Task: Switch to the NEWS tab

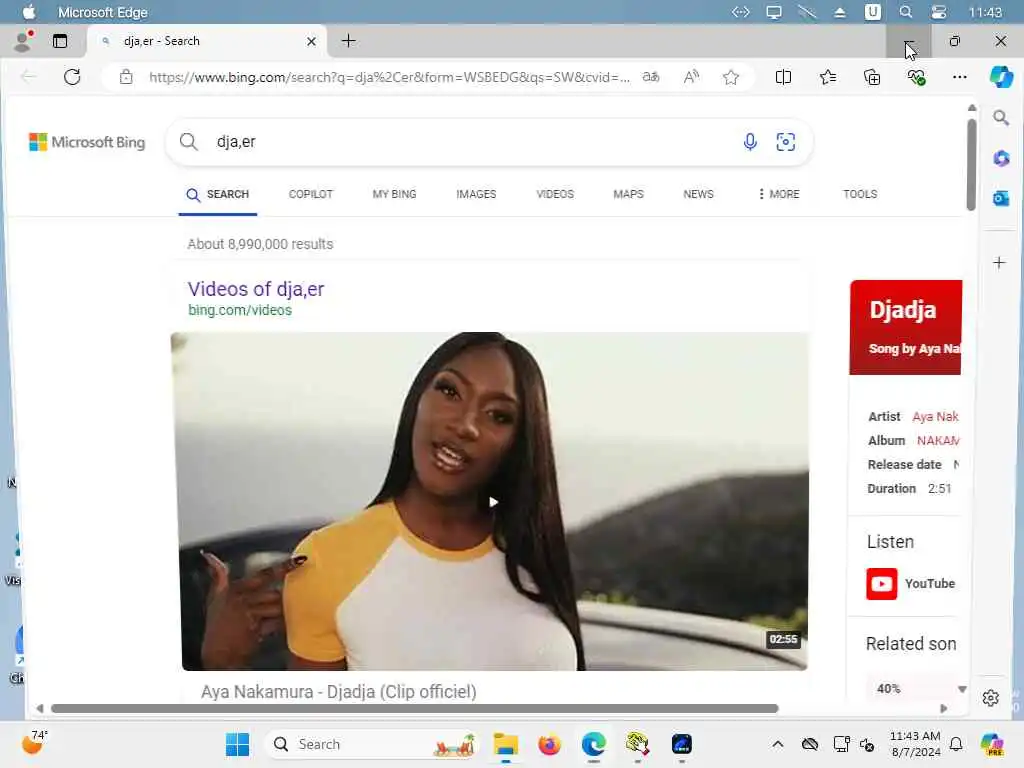Action: 698,194
